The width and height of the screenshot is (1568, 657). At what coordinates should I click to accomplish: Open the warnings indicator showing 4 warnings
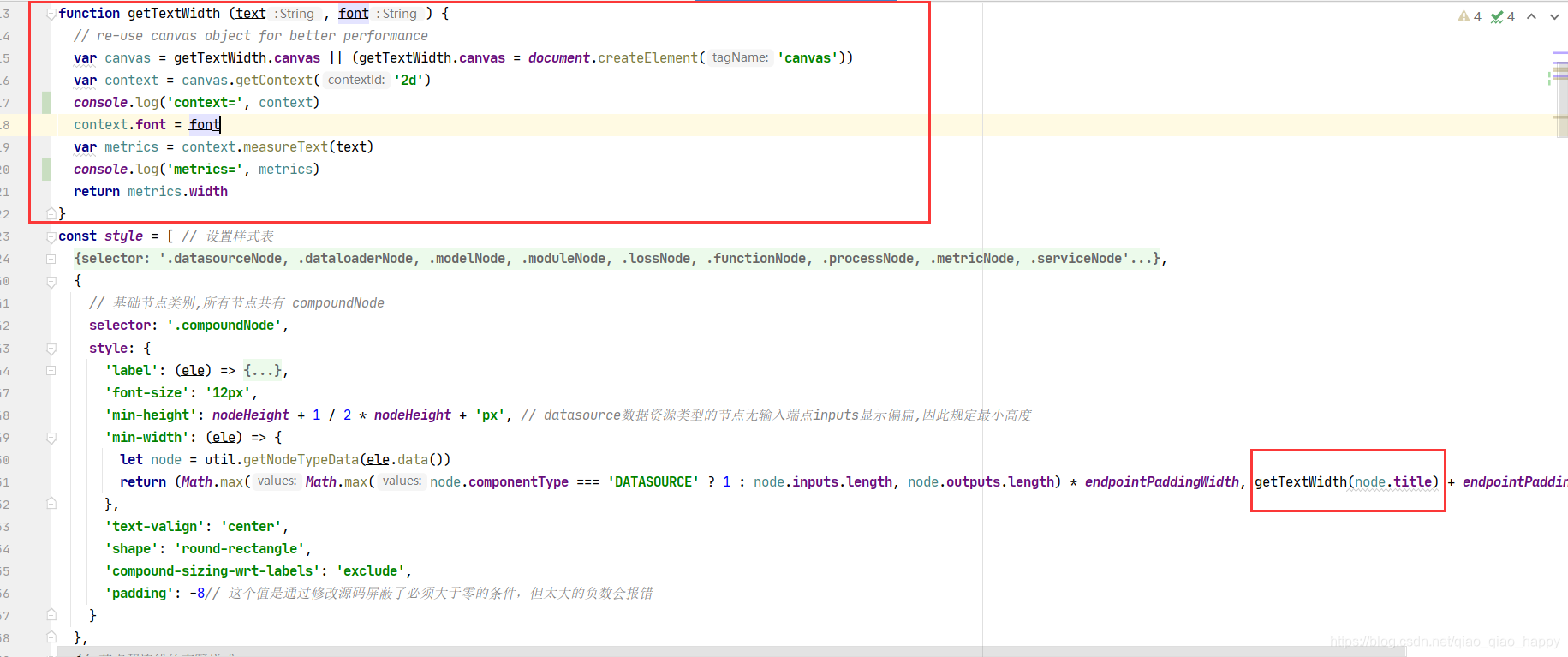1470,16
